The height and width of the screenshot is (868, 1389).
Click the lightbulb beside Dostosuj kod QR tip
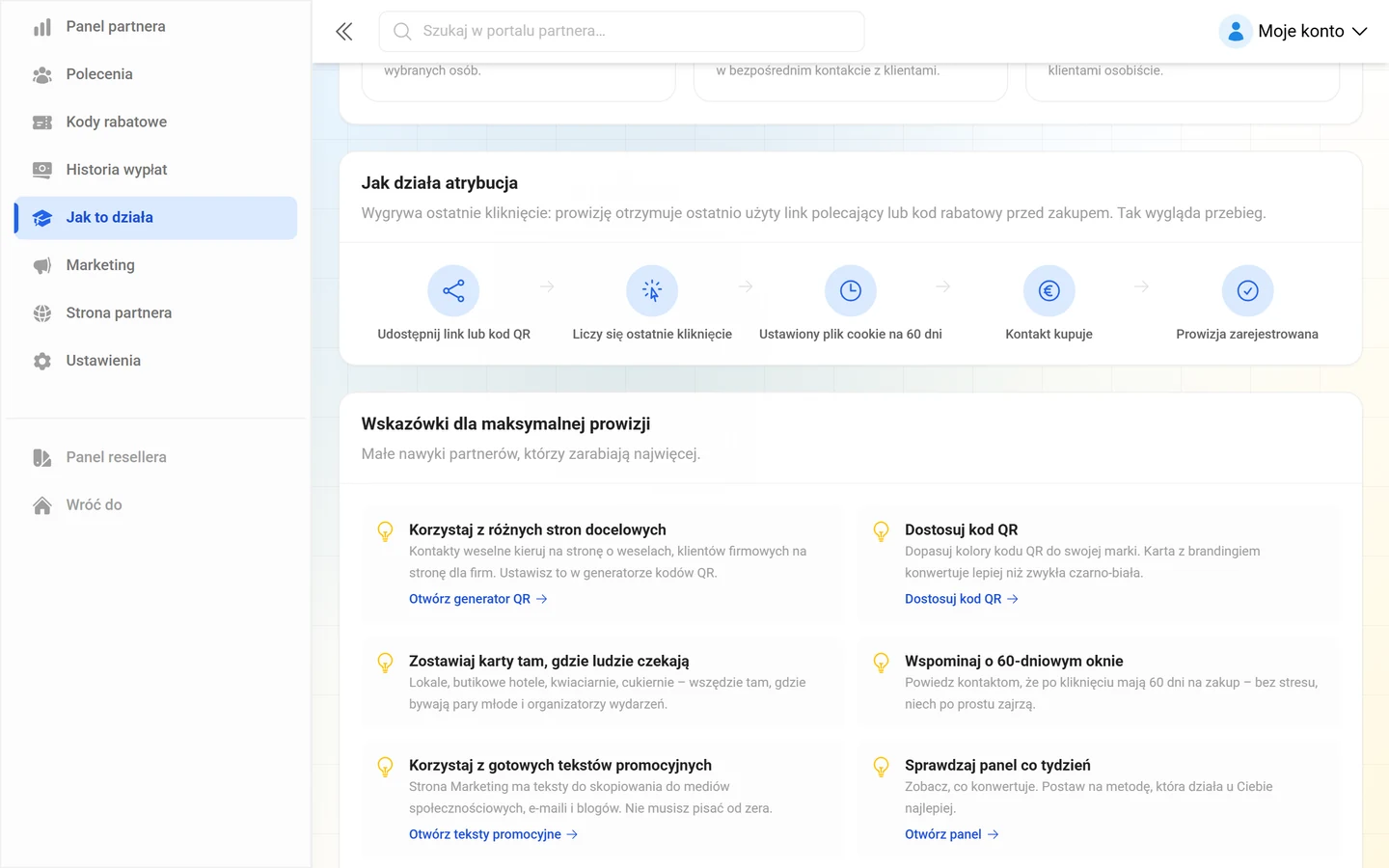[x=881, y=531]
